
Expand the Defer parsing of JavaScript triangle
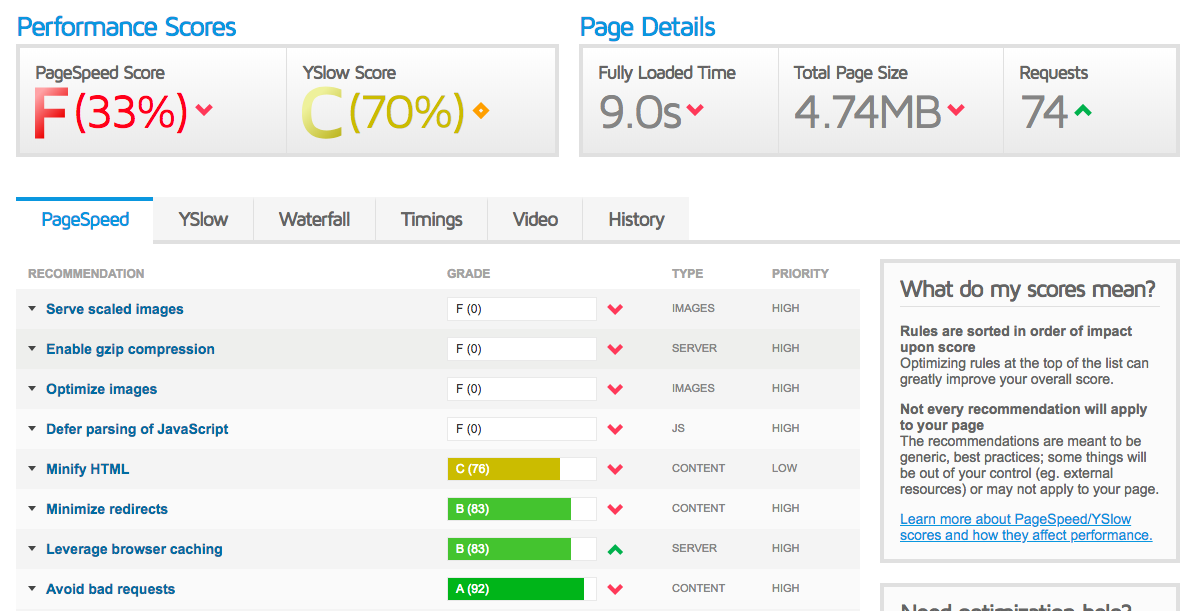[32, 428]
